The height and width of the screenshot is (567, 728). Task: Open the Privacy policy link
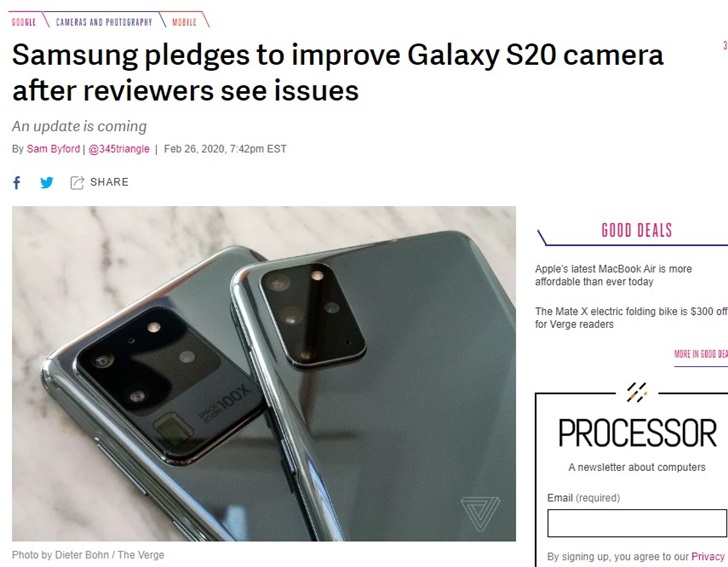coord(708,556)
